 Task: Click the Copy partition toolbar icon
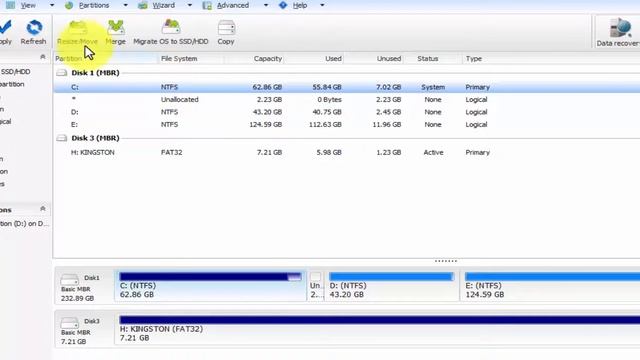pyautogui.click(x=226, y=28)
